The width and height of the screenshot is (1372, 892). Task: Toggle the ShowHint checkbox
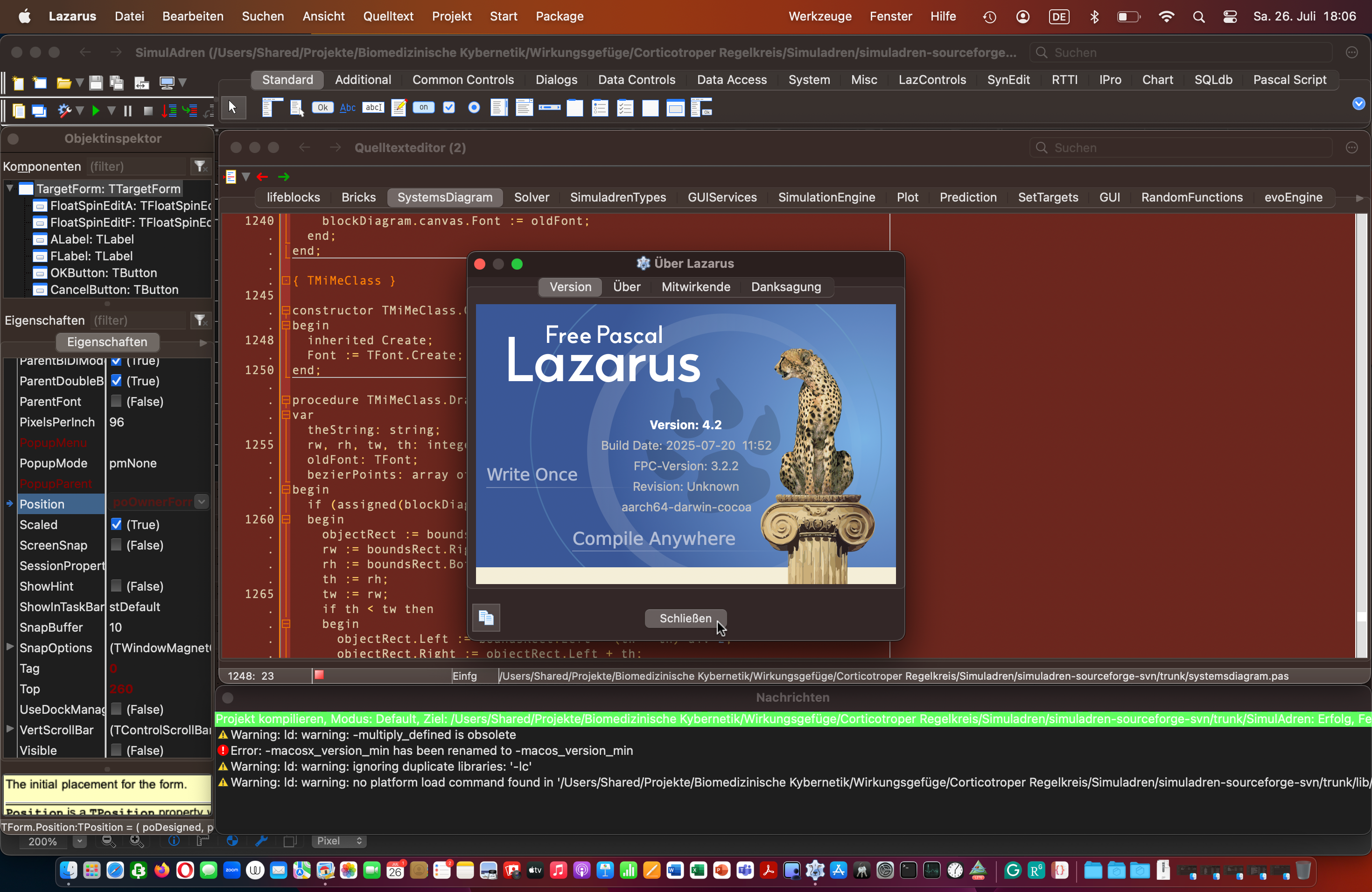click(117, 586)
